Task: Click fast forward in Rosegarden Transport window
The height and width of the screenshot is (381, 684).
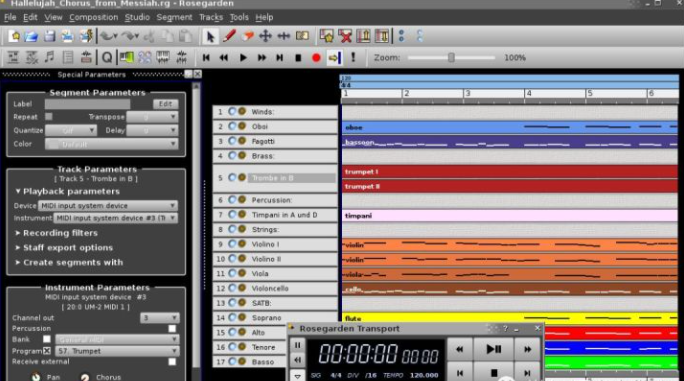Action: point(527,349)
